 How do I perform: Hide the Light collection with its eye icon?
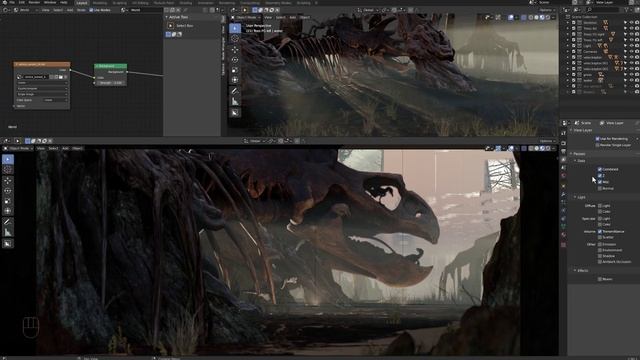point(631,46)
